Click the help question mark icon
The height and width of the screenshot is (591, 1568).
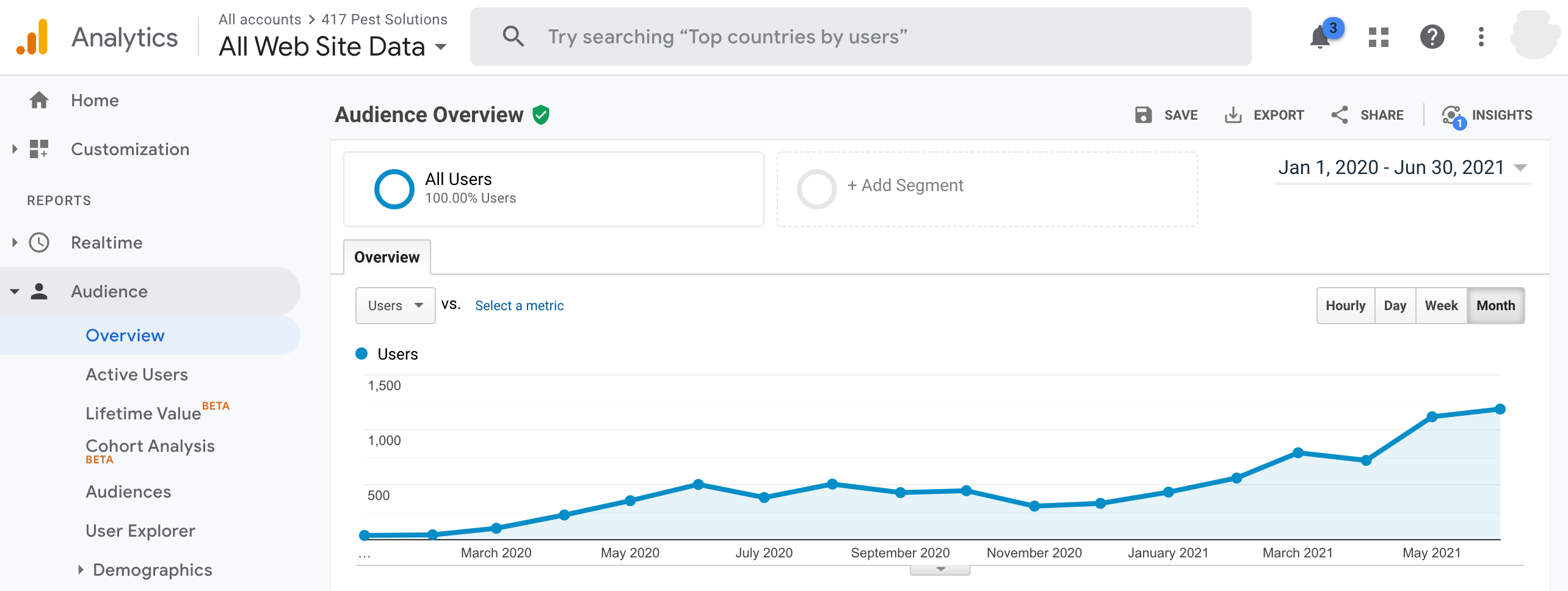click(1431, 37)
